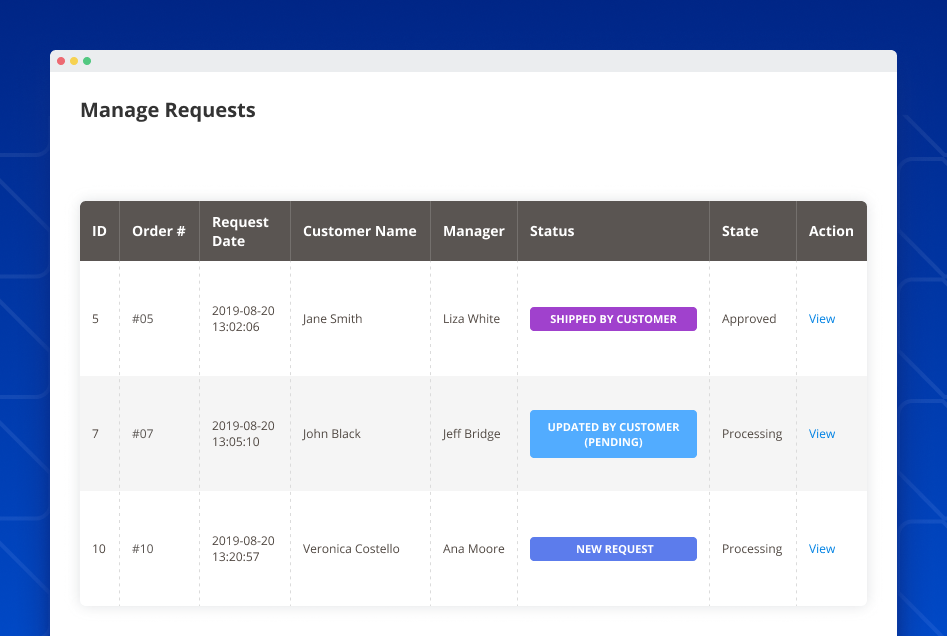Open details with the View link for order #05
947x636 pixels.
click(821, 318)
